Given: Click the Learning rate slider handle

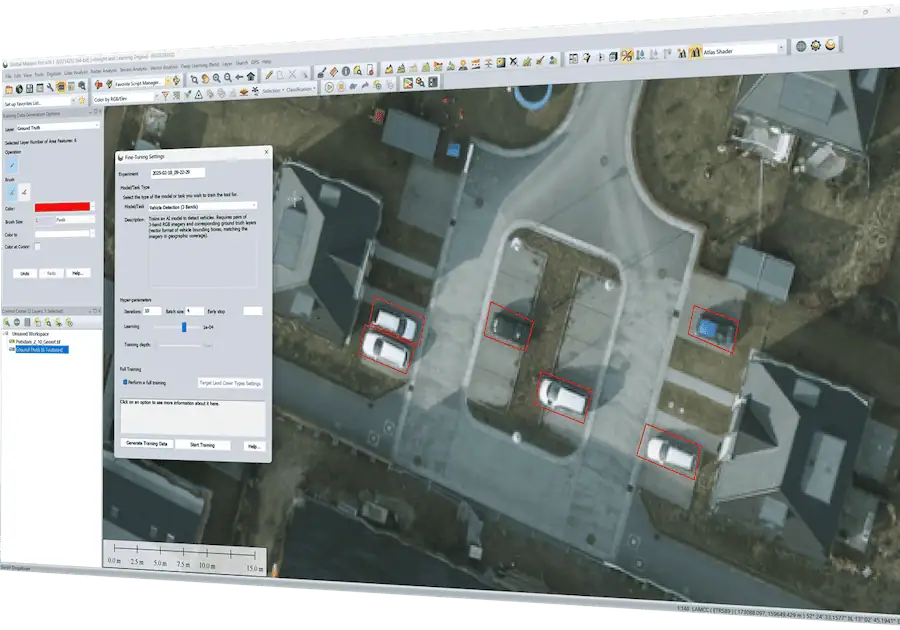Looking at the screenshot, I should [184, 327].
